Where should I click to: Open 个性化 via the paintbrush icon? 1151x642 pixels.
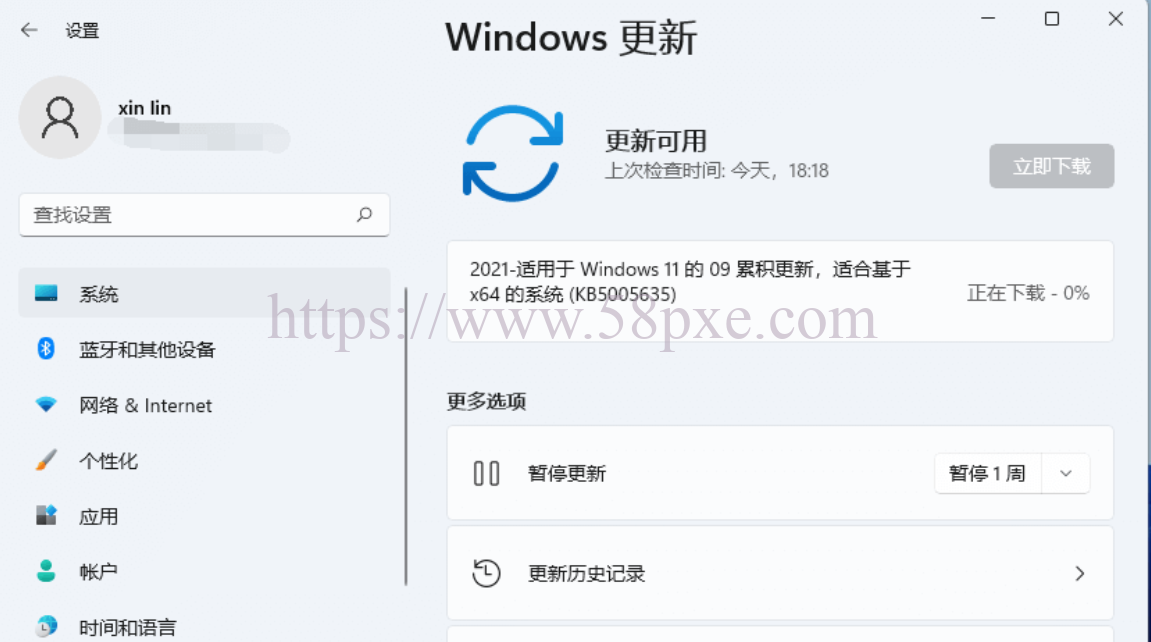pos(46,460)
